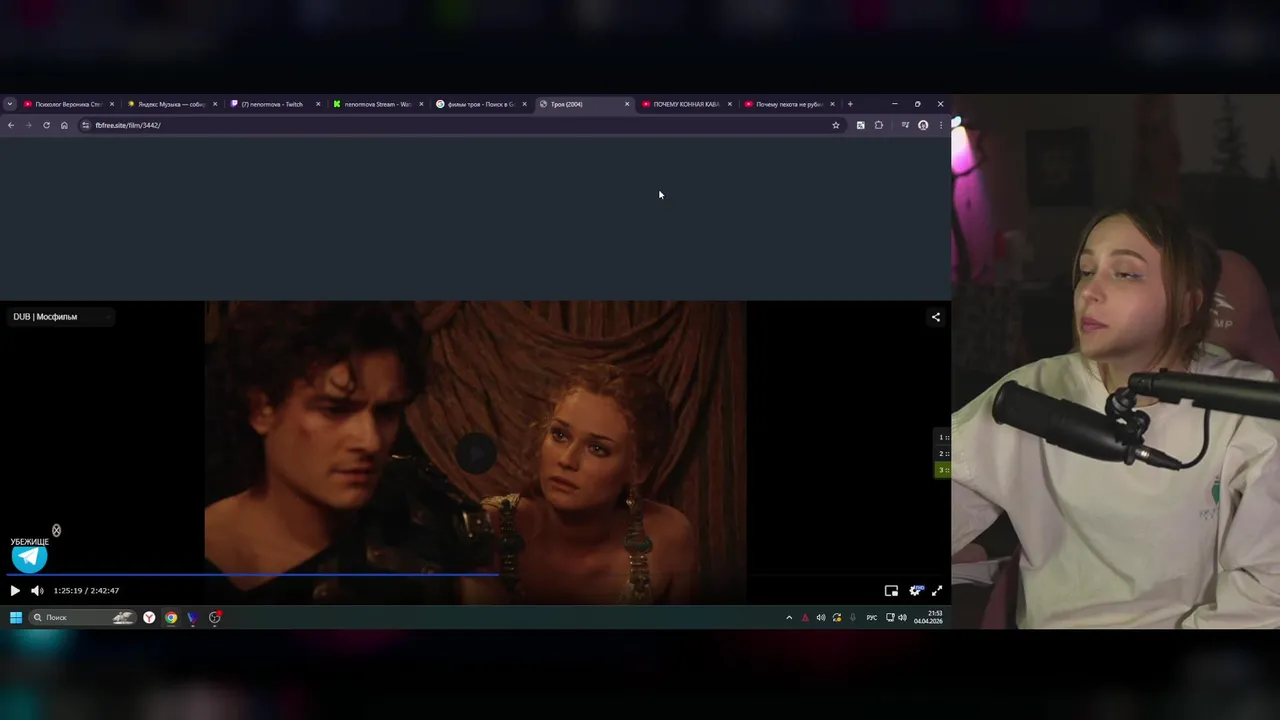
Task: Show hidden system tray icons
Action: 789,618
